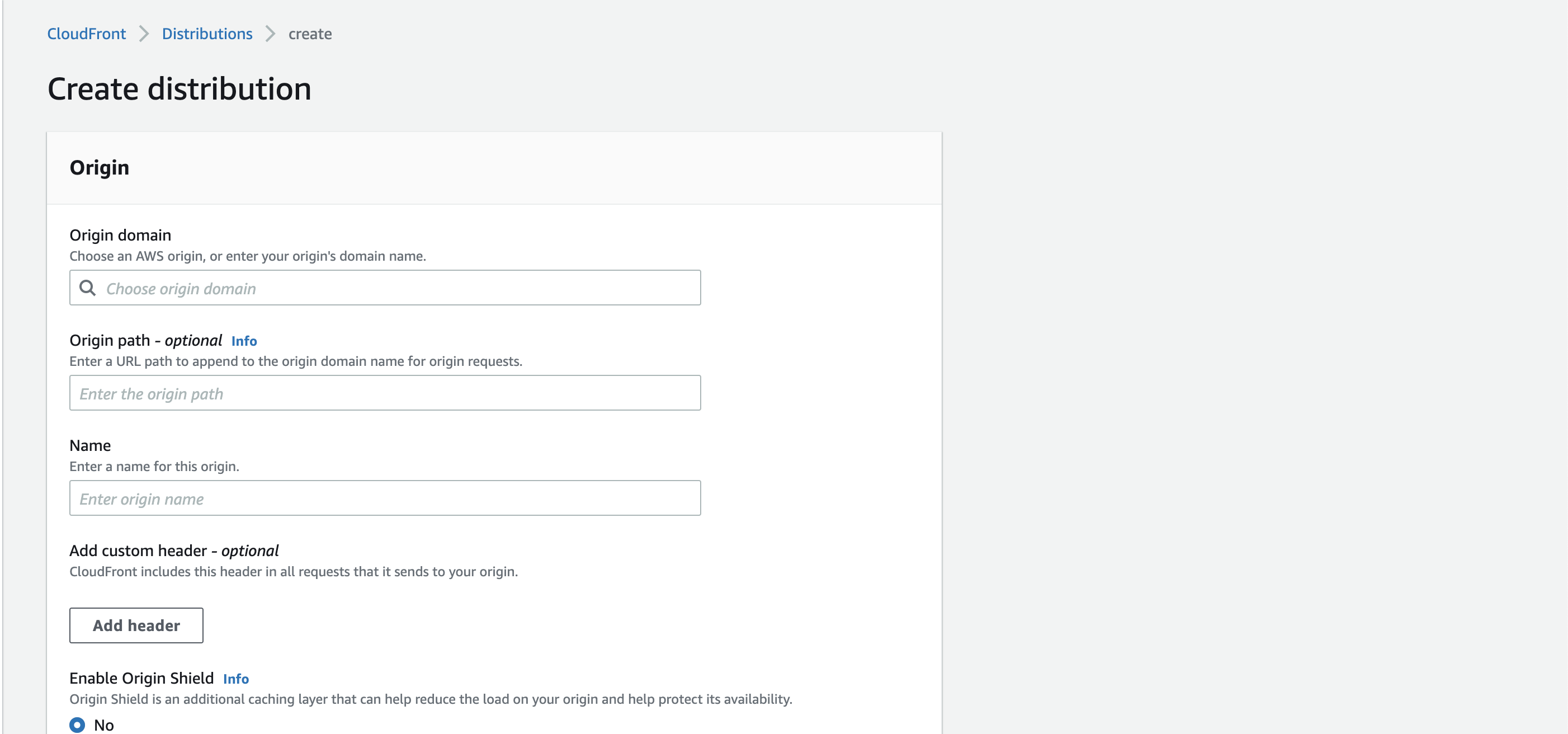Click into the Enter origin name field
1568x734 pixels.
(x=385, y=498)
